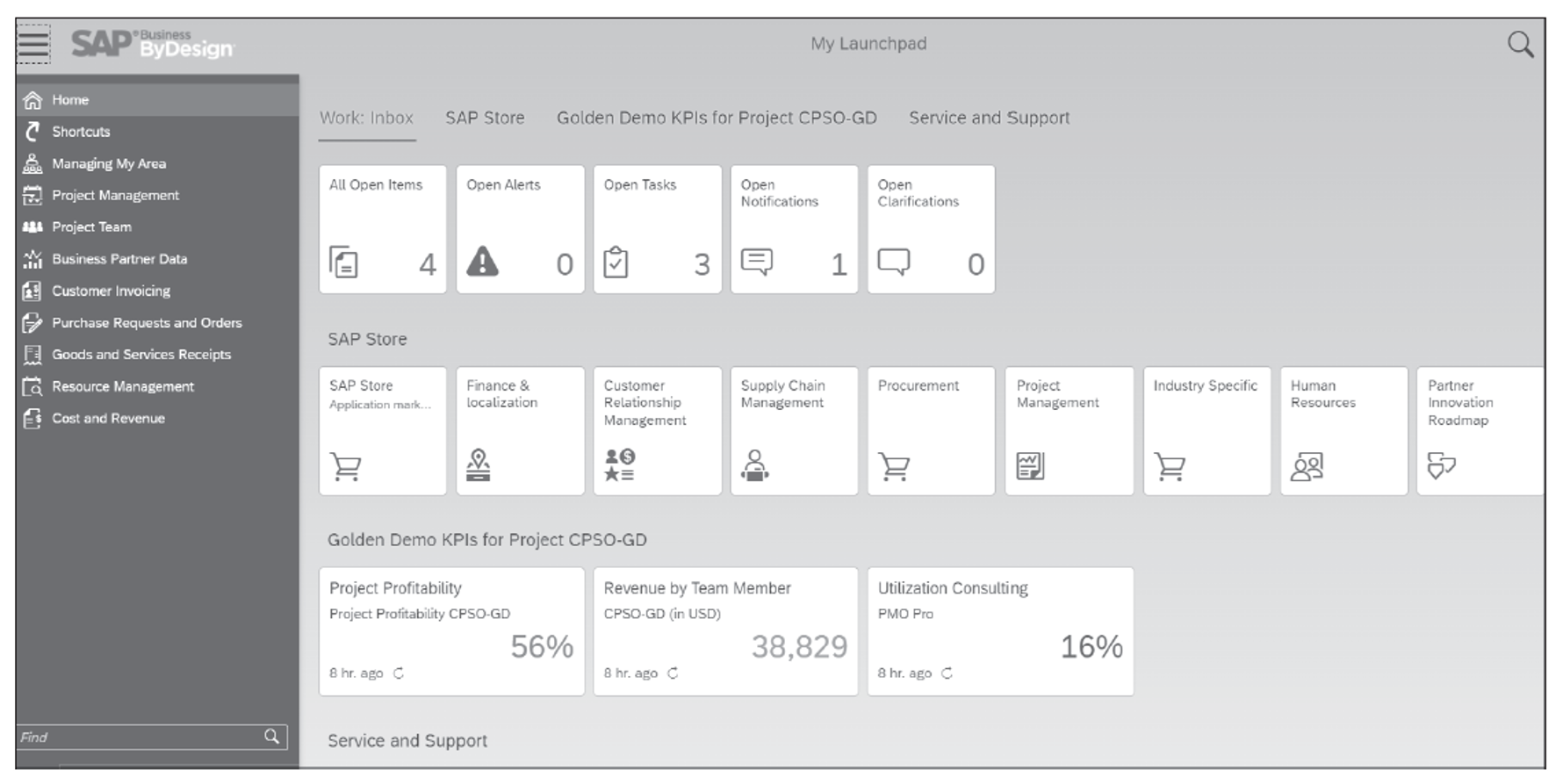This screenshot has width=1563, height=784.
Task: Click the Service and Support section heading
Action: pyautogui.click(x=407, y=741)
